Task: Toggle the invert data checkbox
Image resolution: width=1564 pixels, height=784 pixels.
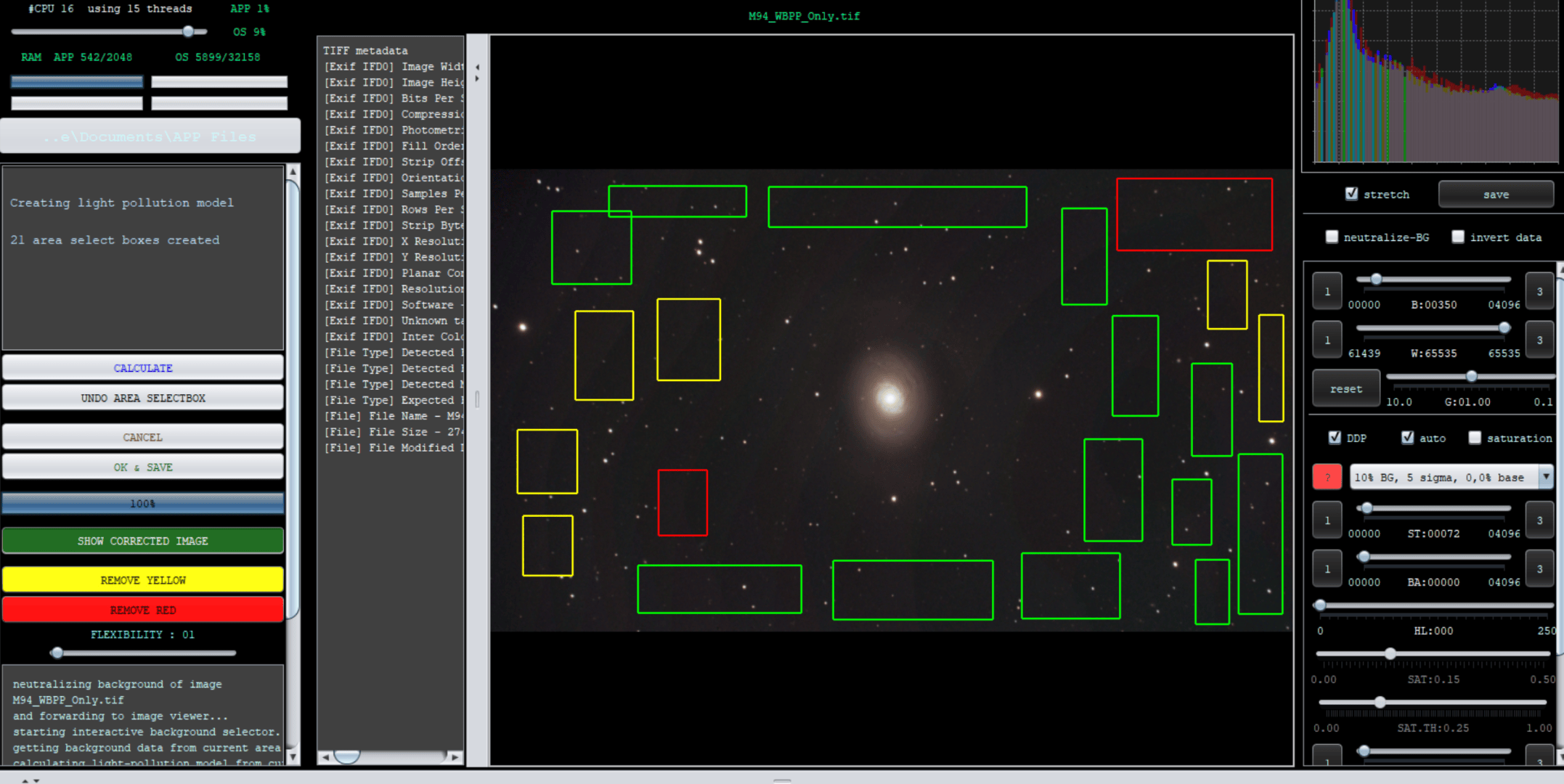Action: [x=1457, y=237]
